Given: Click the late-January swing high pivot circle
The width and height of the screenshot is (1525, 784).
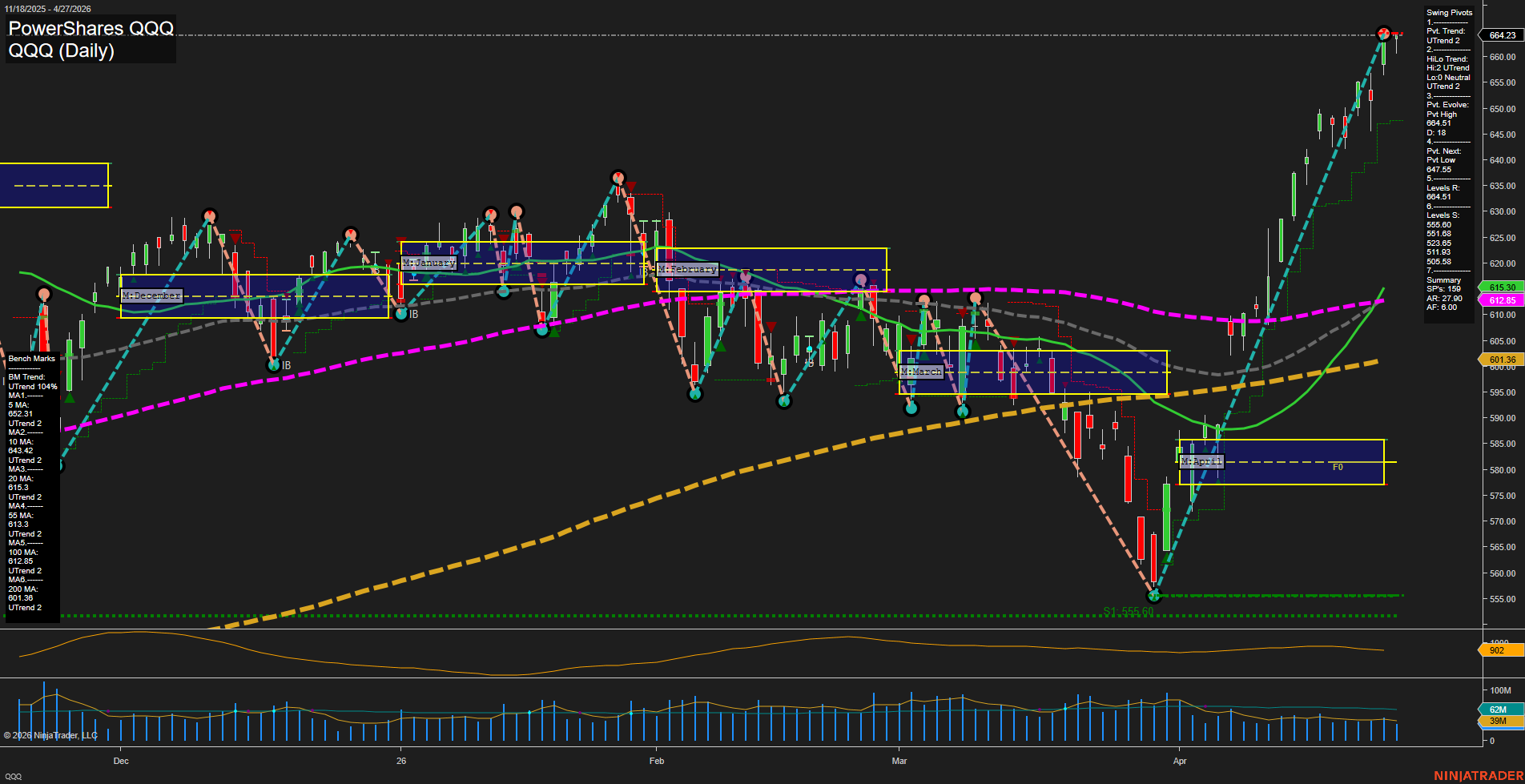Looking at the screenshot, I should (618, 177).
